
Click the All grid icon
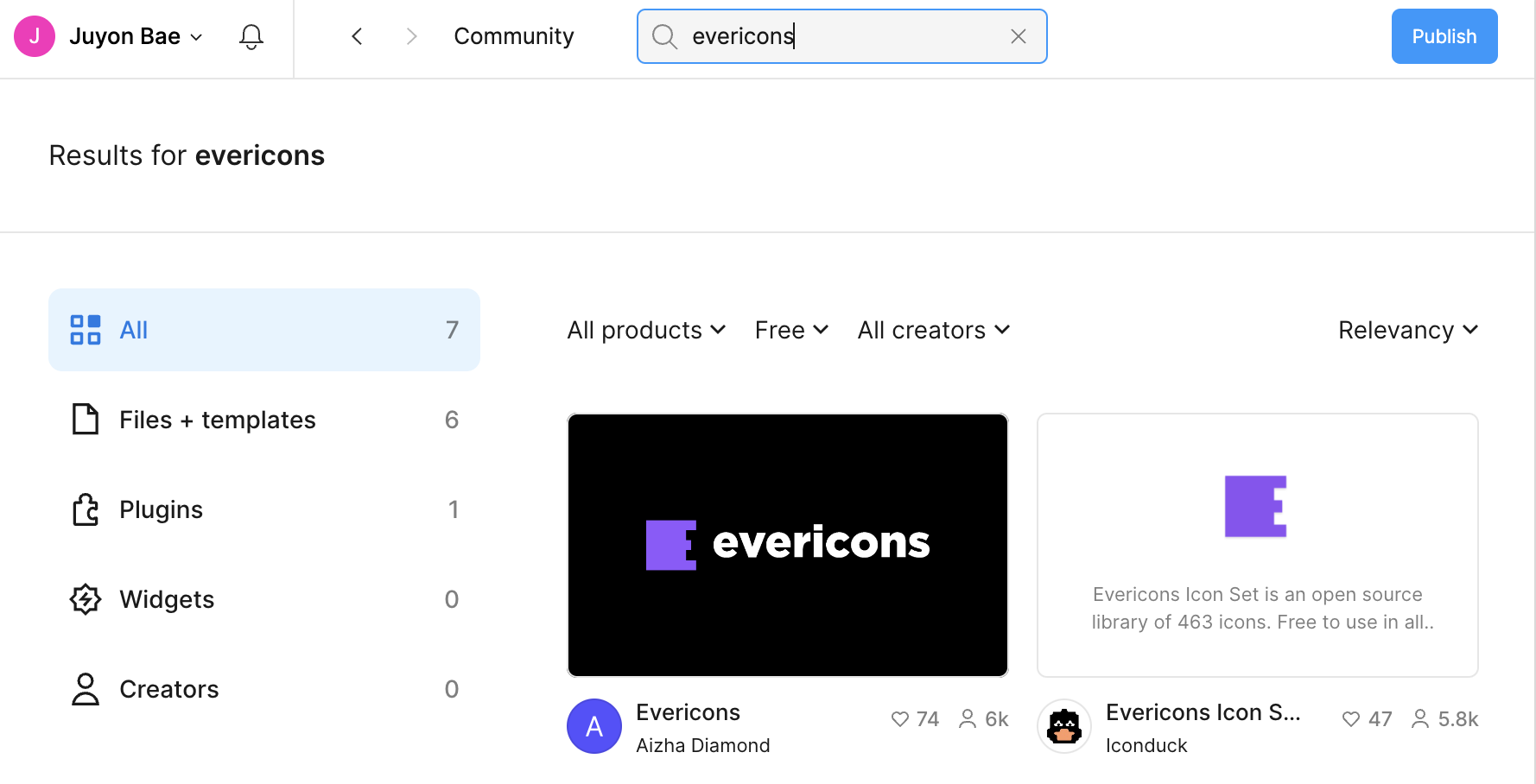(86, 330)
